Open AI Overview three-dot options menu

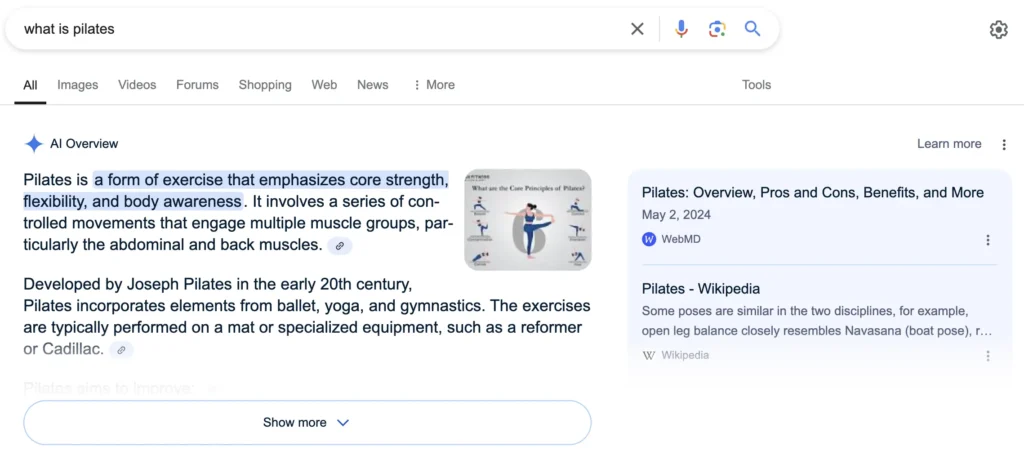[x=1004, y=144]
